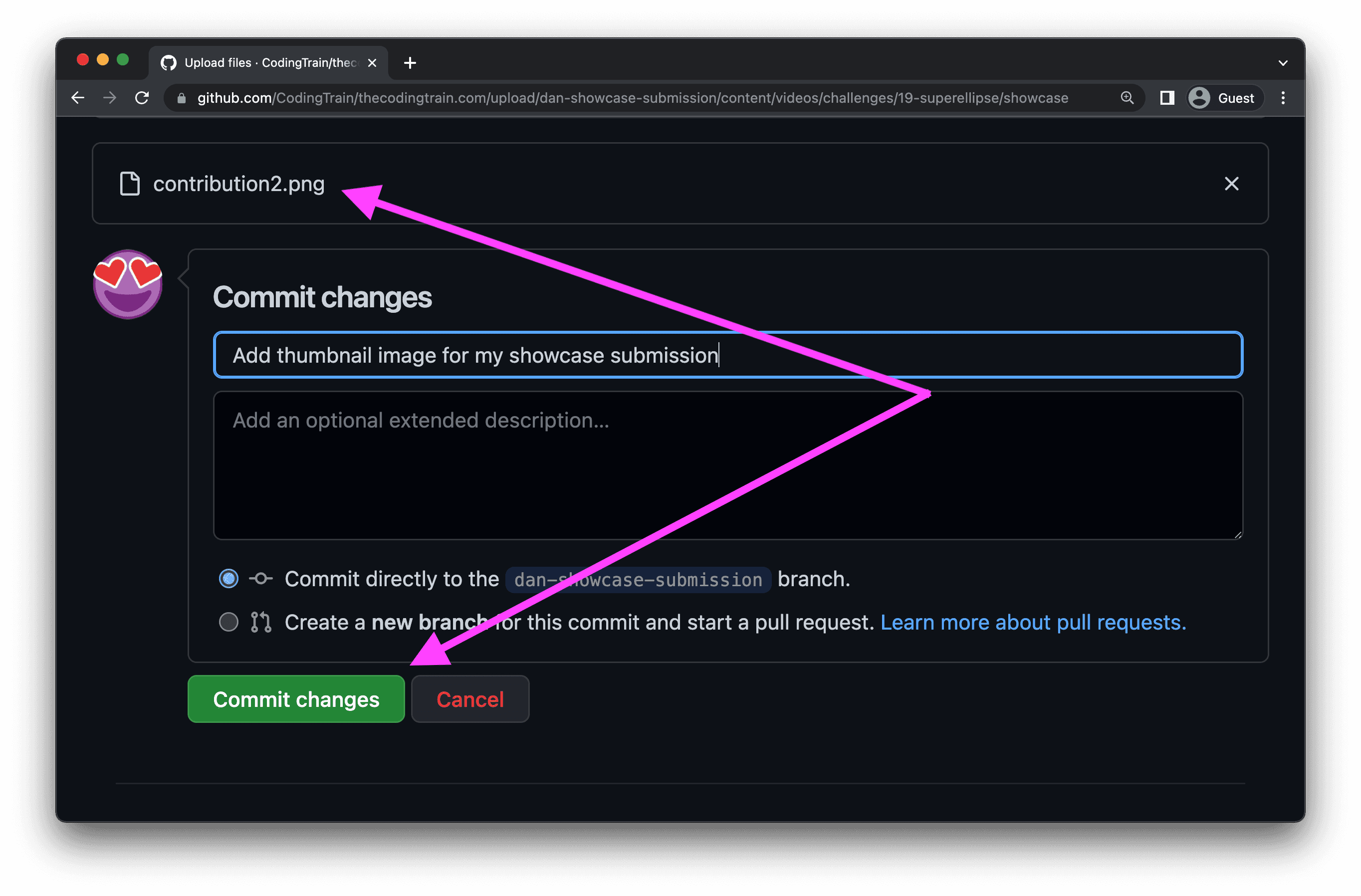Select Create a new branch radio option
This screenshot has width=1361, height=896.
click(x=228, y=622)
